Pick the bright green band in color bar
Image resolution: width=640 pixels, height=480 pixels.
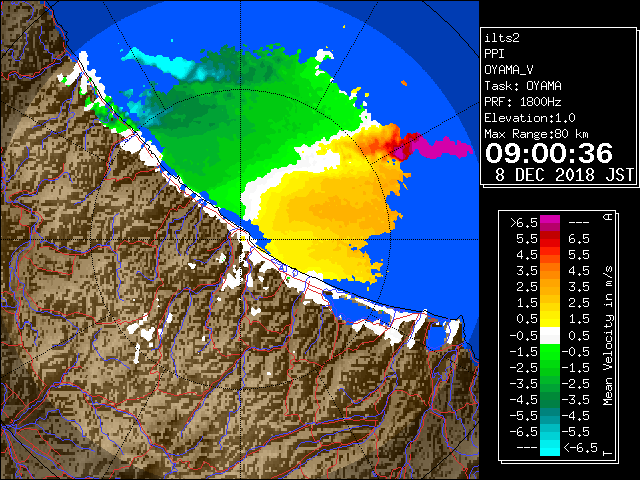[x=550, y=351]
